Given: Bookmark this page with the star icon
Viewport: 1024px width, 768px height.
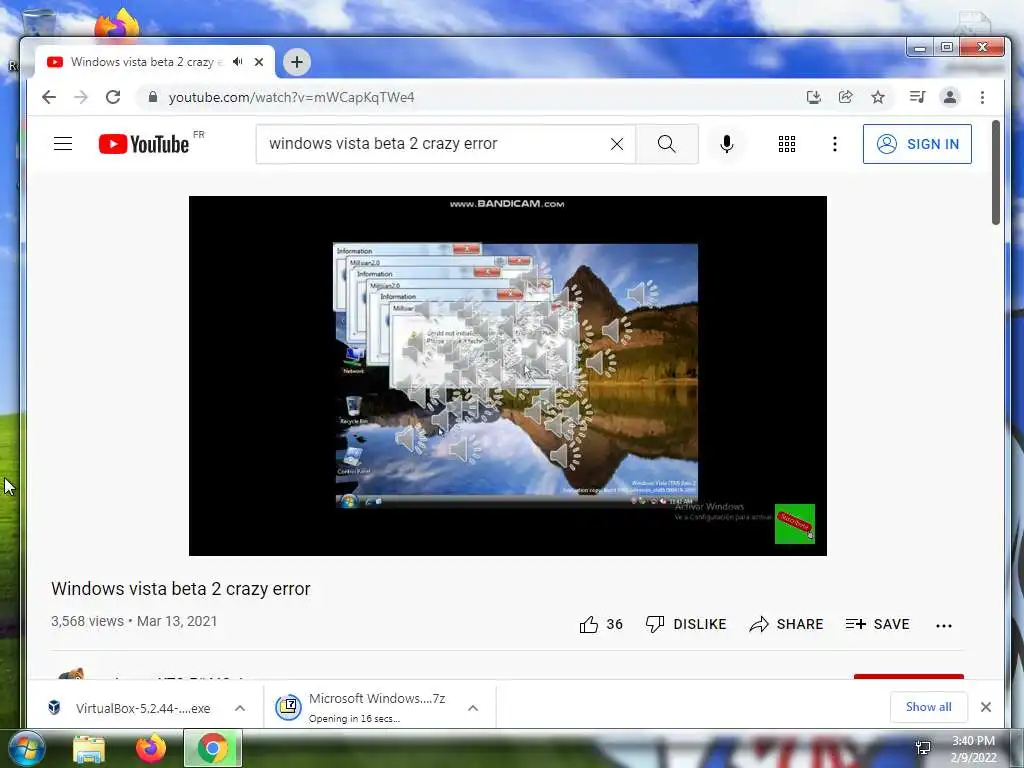Looking at the screenshot, I should [878, 97].
